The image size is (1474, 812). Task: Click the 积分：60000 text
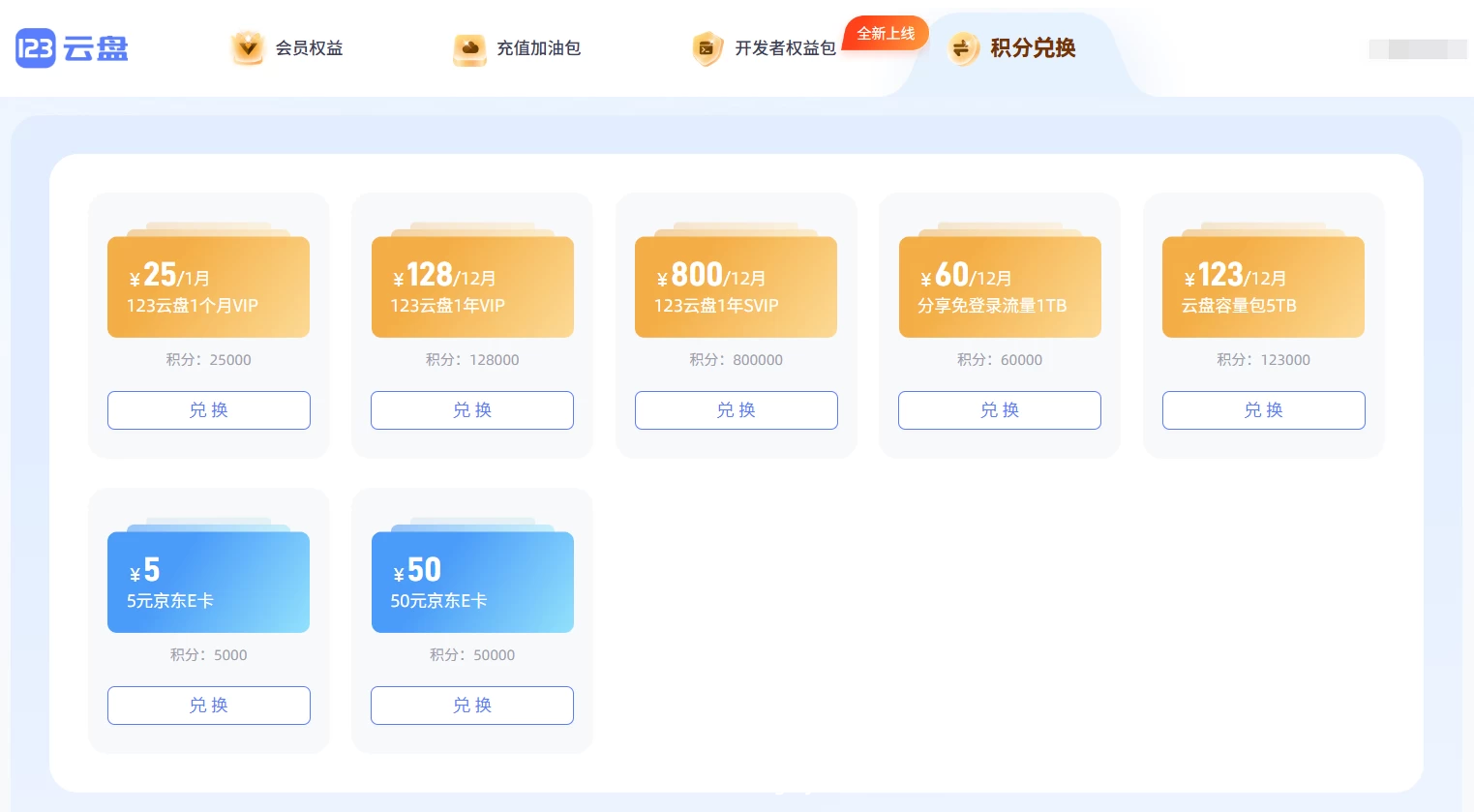point(1000,360)
